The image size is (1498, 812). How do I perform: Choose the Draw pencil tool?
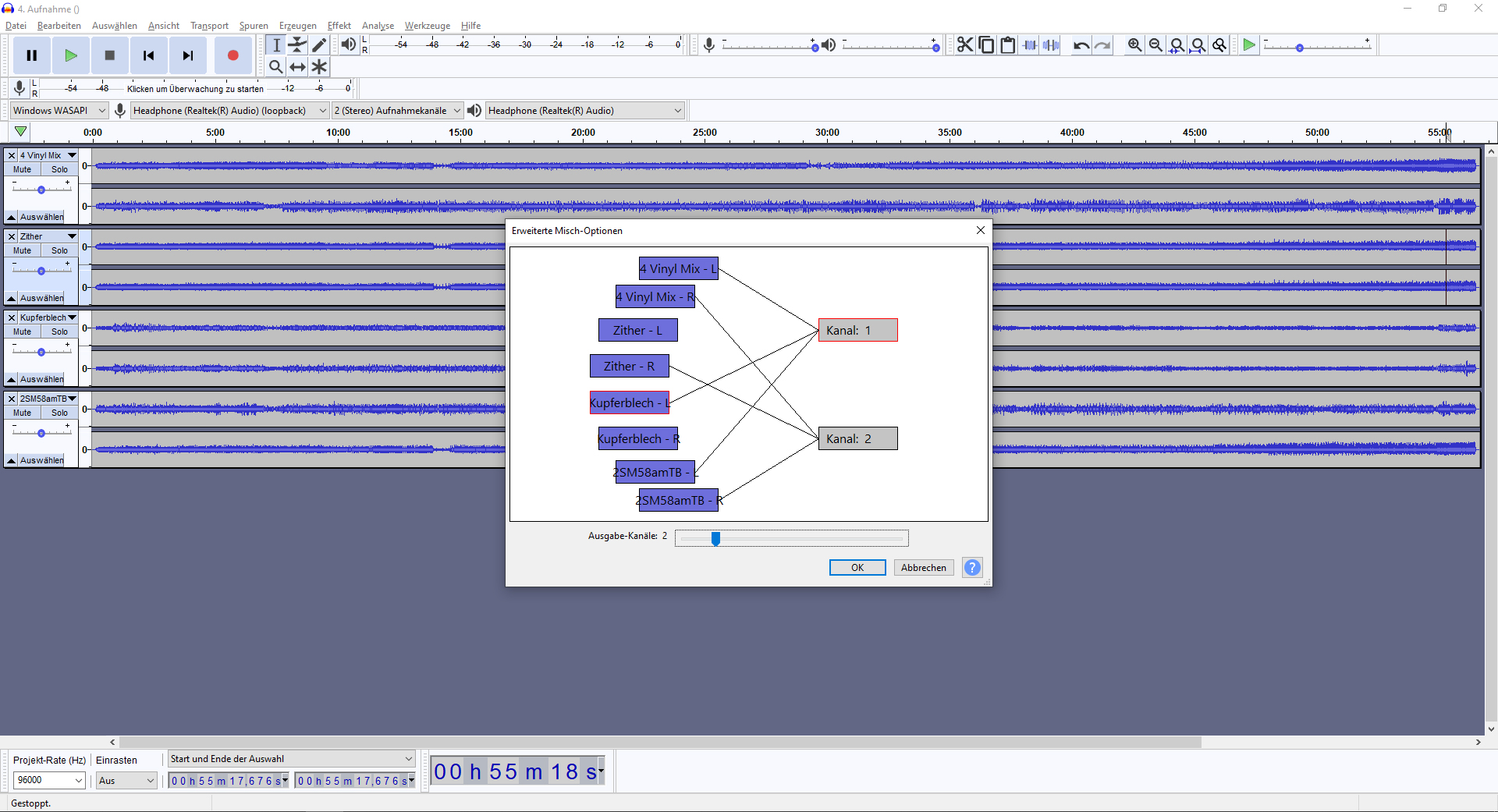click(x=319, y=45)
